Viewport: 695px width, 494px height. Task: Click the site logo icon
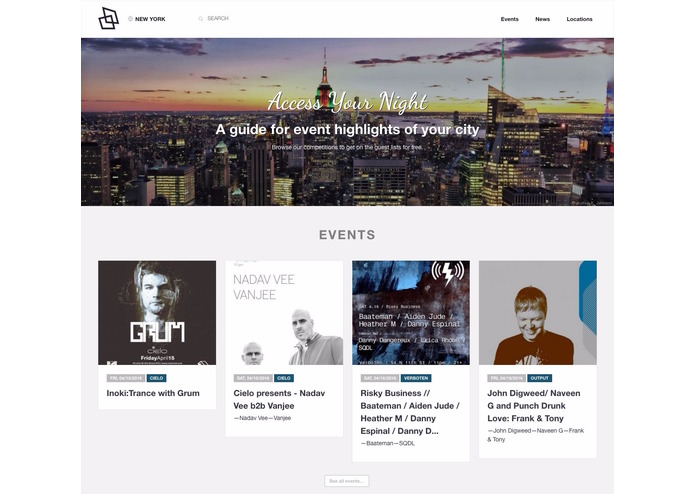[x=109, y=19]
